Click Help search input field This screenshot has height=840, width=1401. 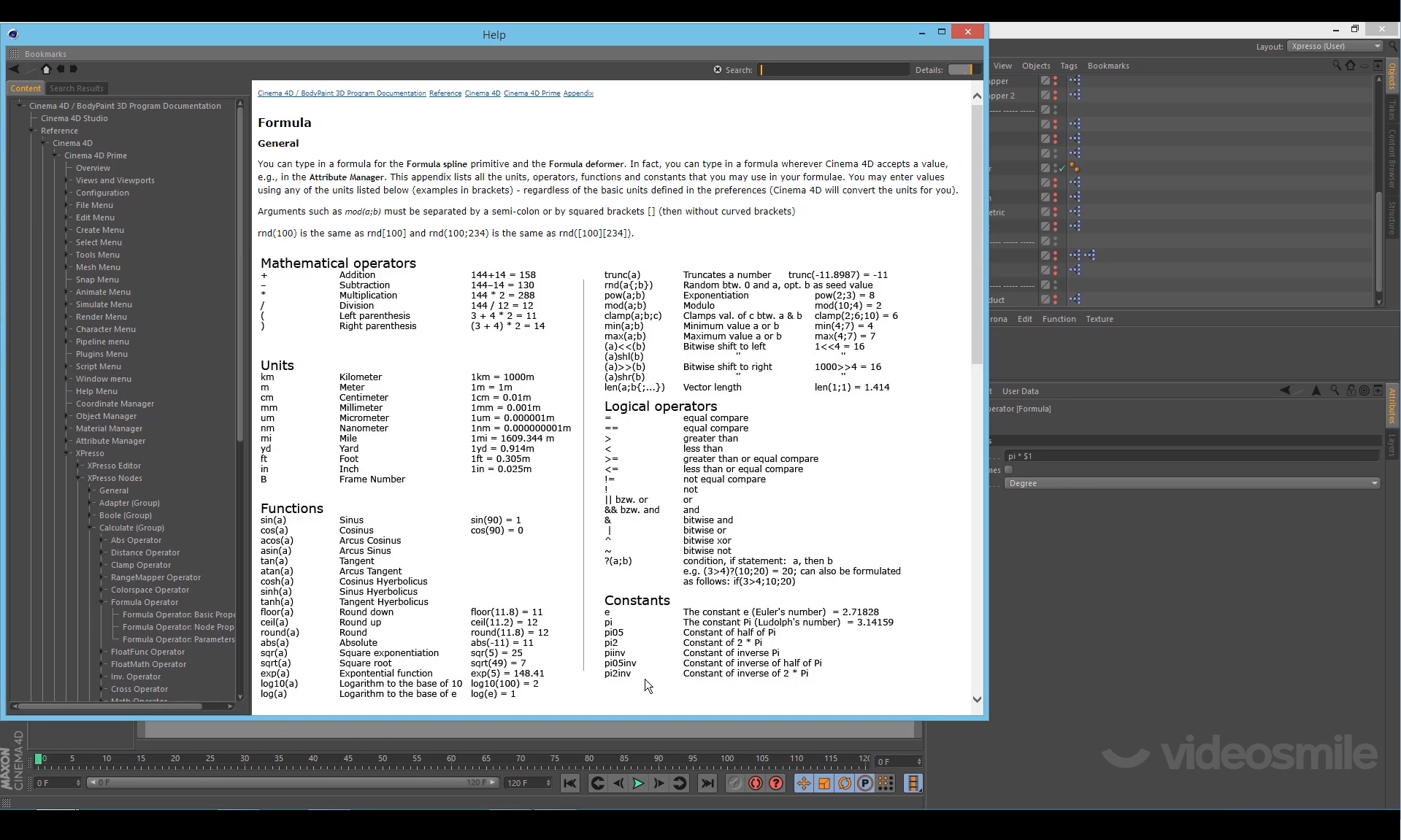[x=832, y=69]
